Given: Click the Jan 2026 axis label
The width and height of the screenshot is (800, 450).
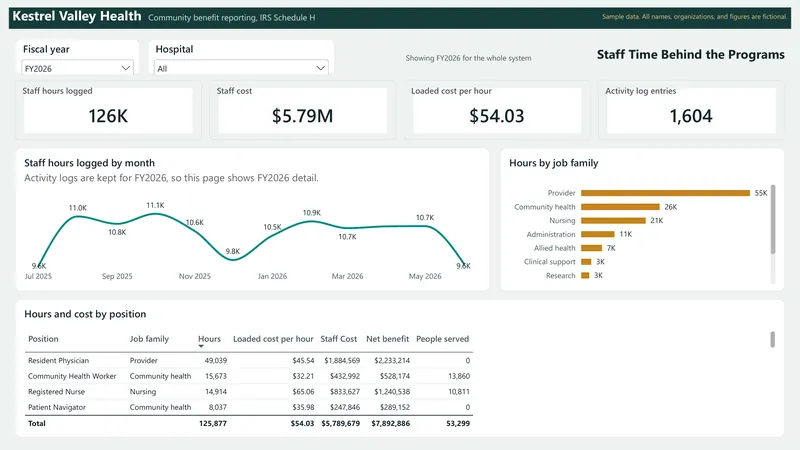Looking at the screenshot, I should [272, 276].
